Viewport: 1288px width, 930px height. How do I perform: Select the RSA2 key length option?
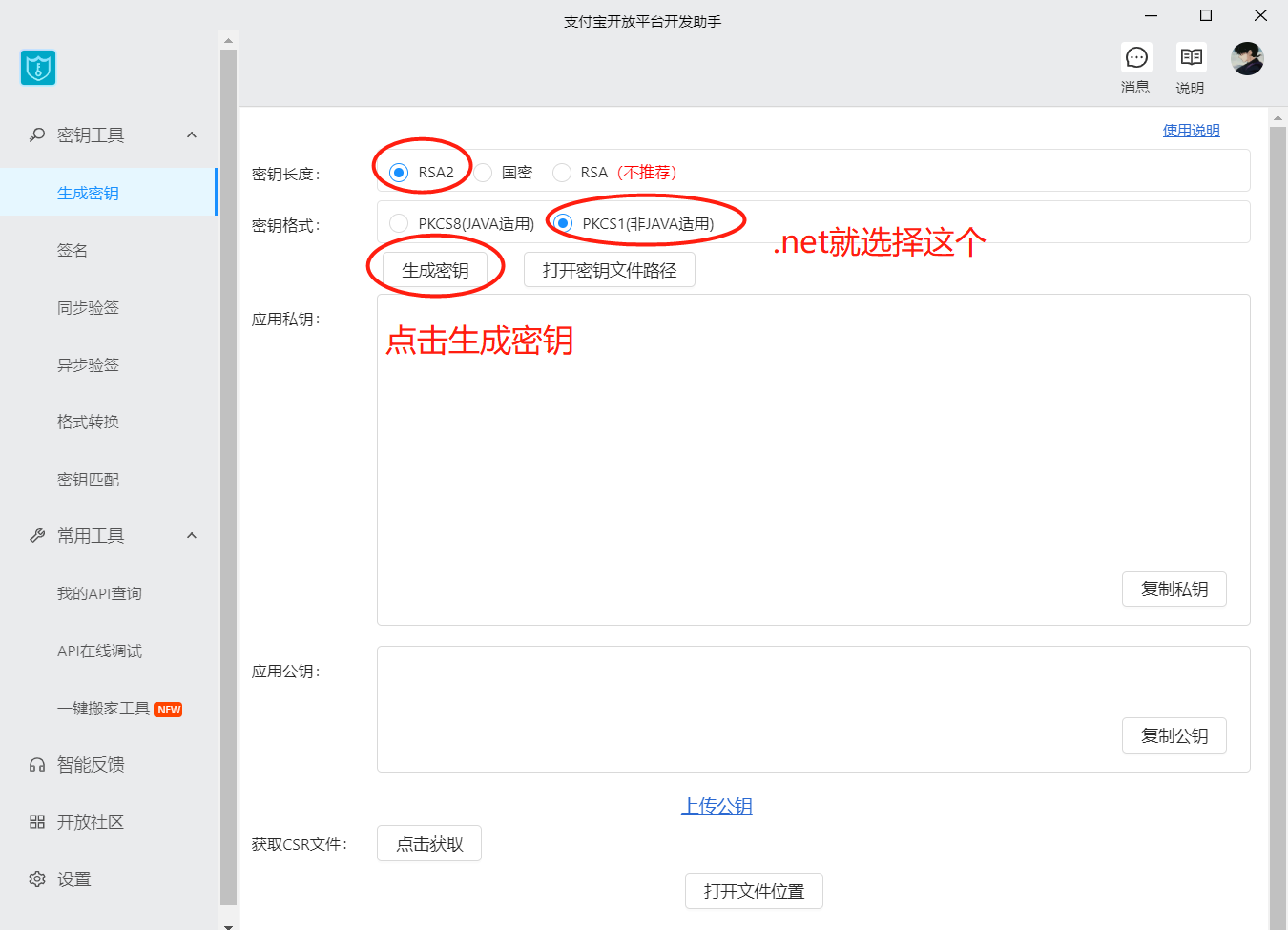click(x=399, y=173)
